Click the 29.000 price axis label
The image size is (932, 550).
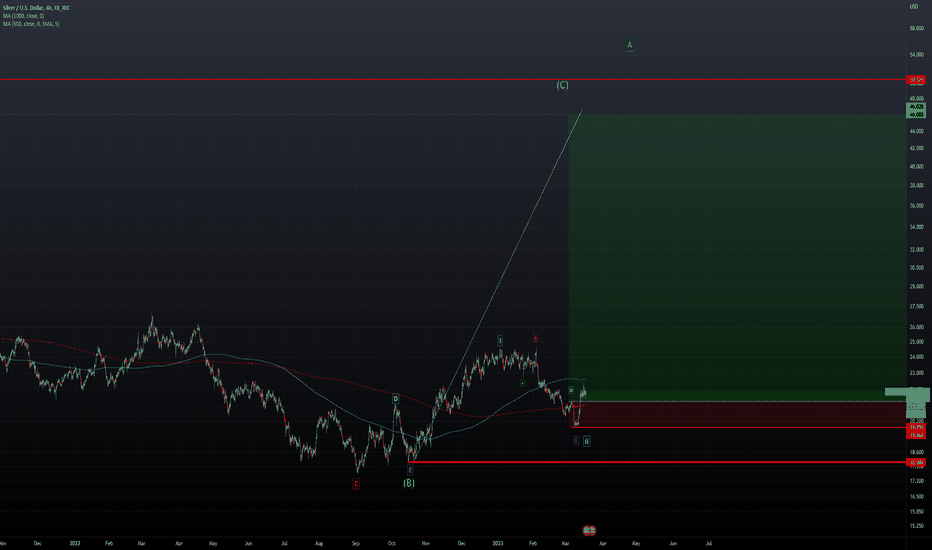(x=917, y=287)
